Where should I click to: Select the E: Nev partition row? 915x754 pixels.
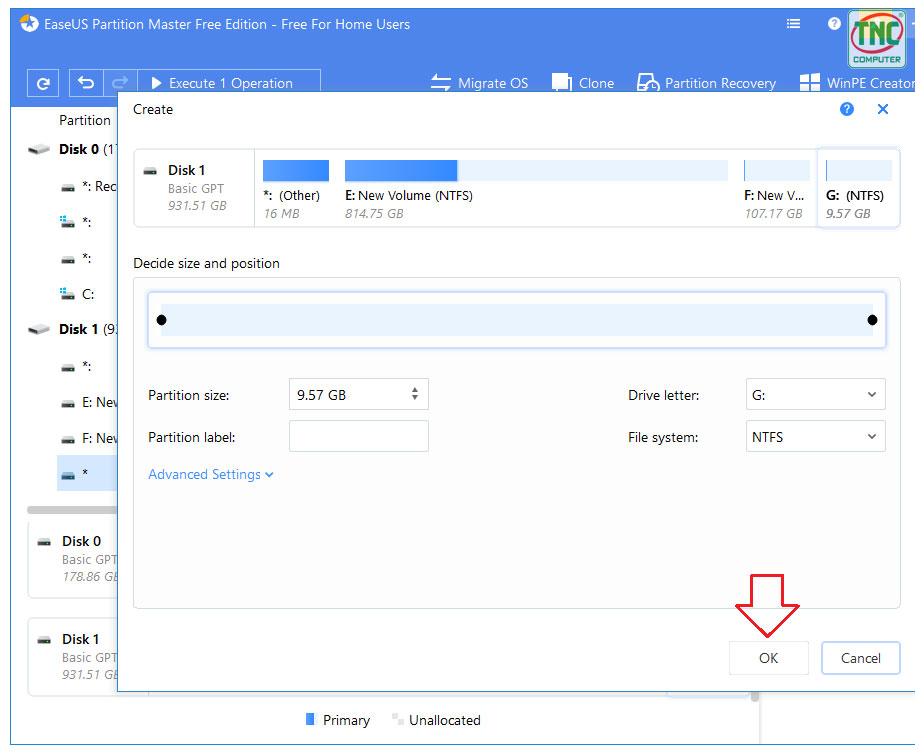pyautogui.click(x=89, y=403)
